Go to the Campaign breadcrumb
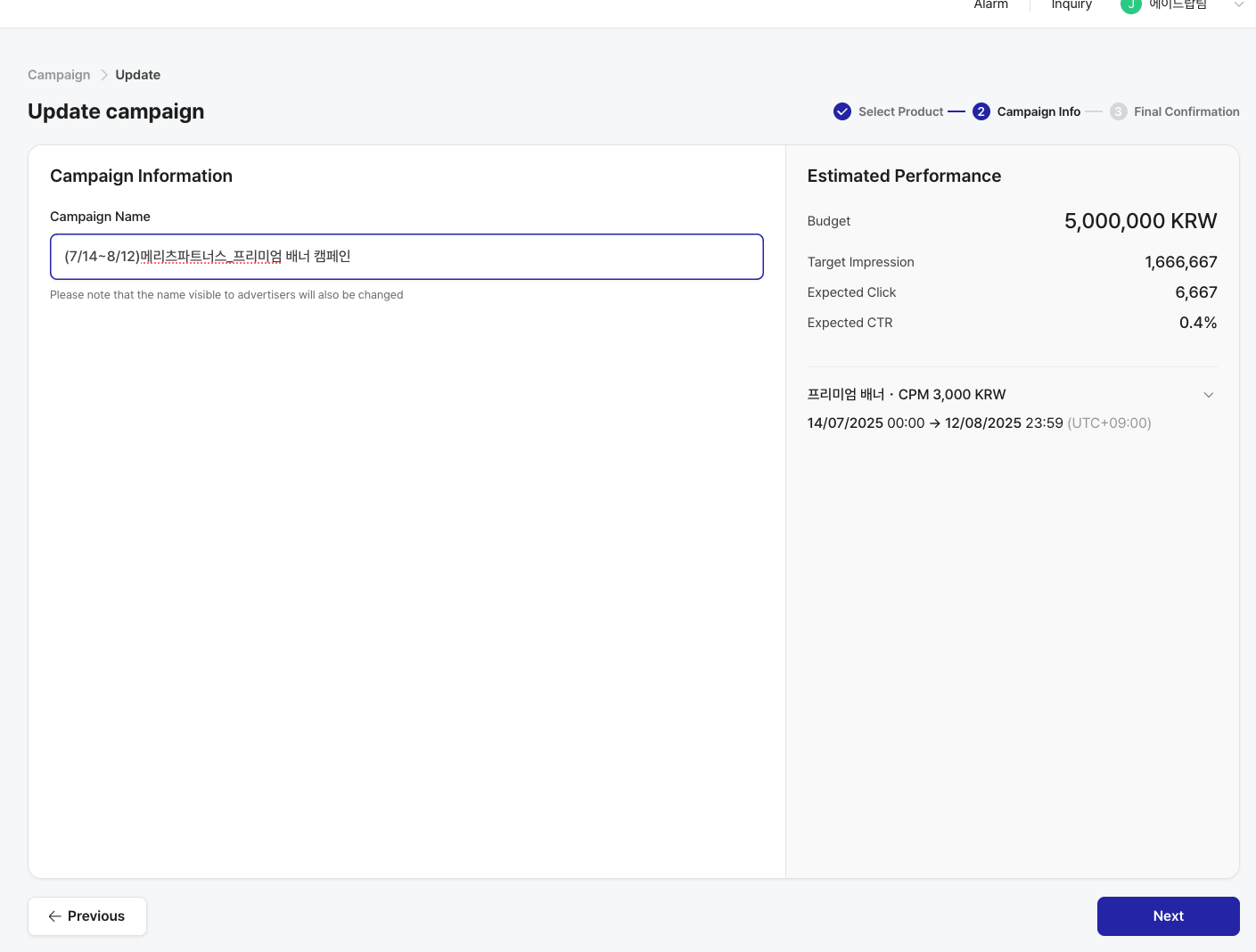The width and height of the screenshot is (1256, 952). tap(59, 75)
